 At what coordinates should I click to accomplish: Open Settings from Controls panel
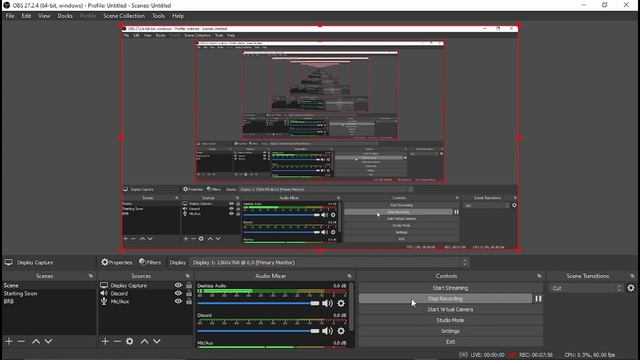click(x=451, y=331)
